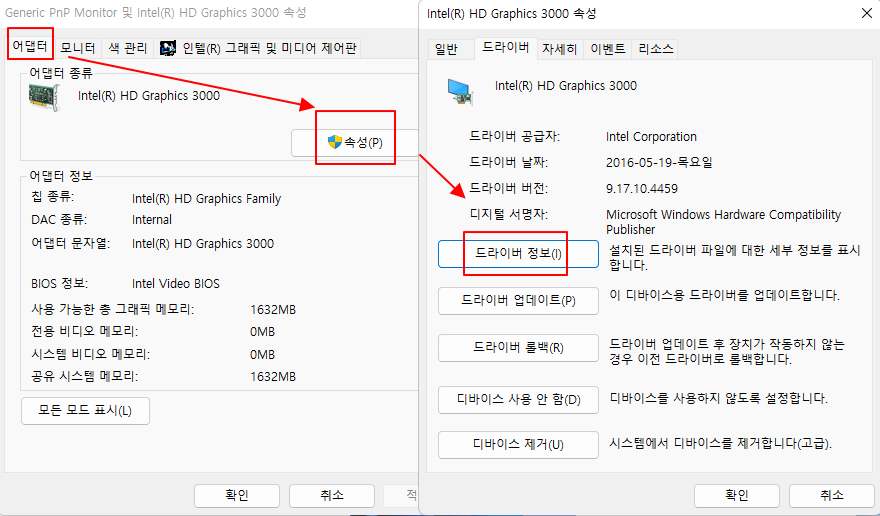Click the 칩 종류 label
Viewport: 880px width, 516px height.
coord(52,198)
